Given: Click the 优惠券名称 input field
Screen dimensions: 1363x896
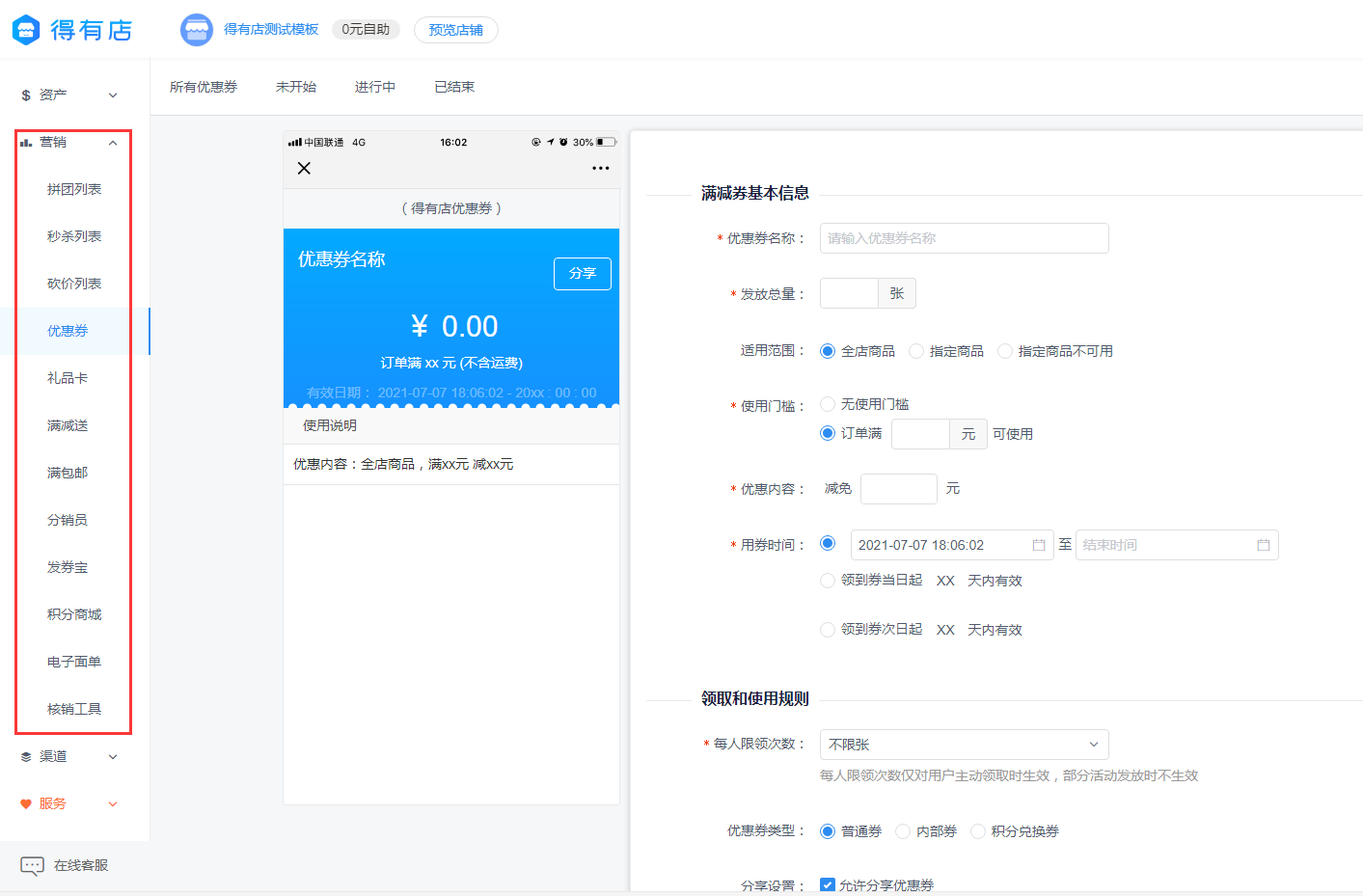Looking at the screenshot, I should (x=965, y=238).
